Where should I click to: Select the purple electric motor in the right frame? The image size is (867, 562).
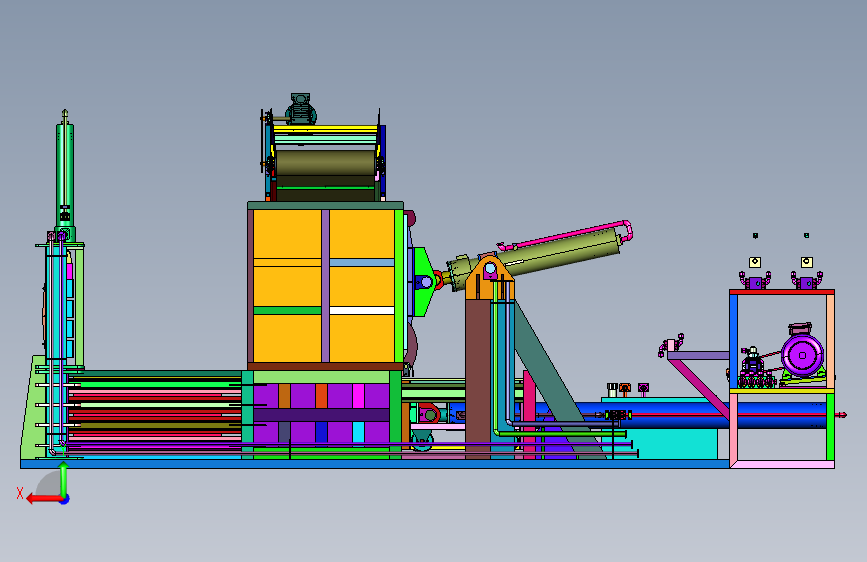[802, 354]
